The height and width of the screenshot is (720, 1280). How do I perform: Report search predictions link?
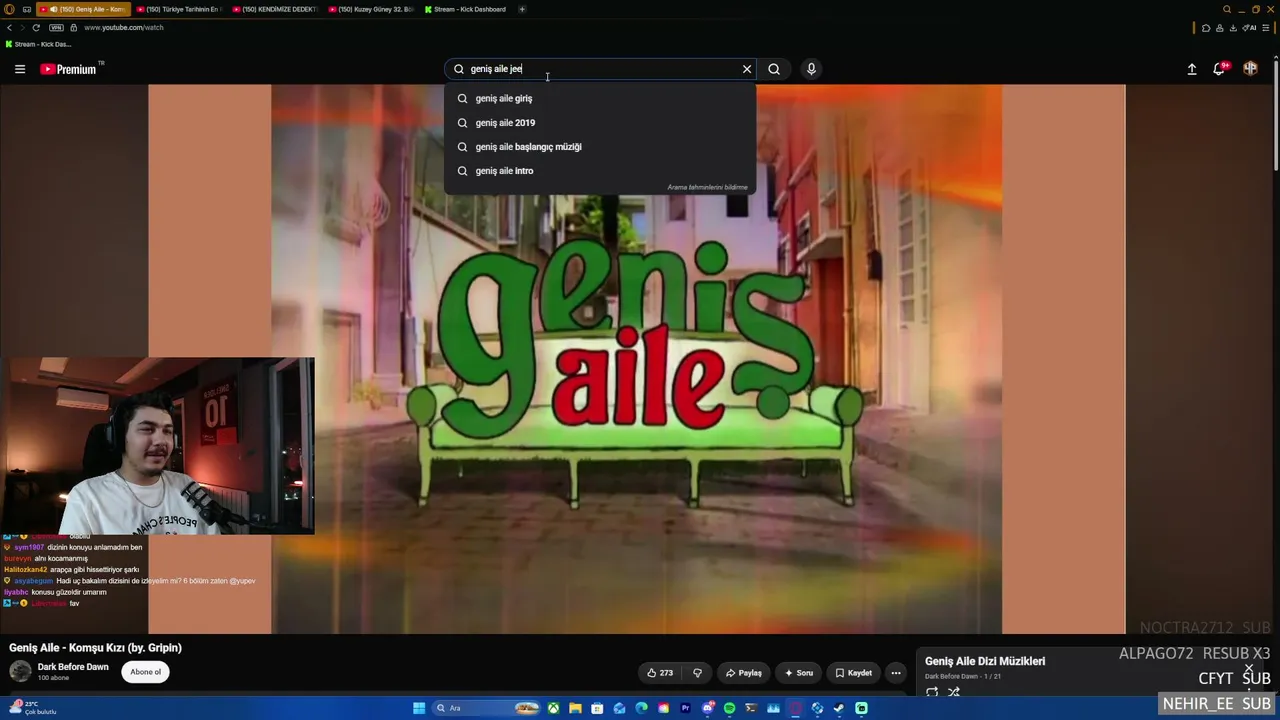pyautogui.click(x=707, y=187)
